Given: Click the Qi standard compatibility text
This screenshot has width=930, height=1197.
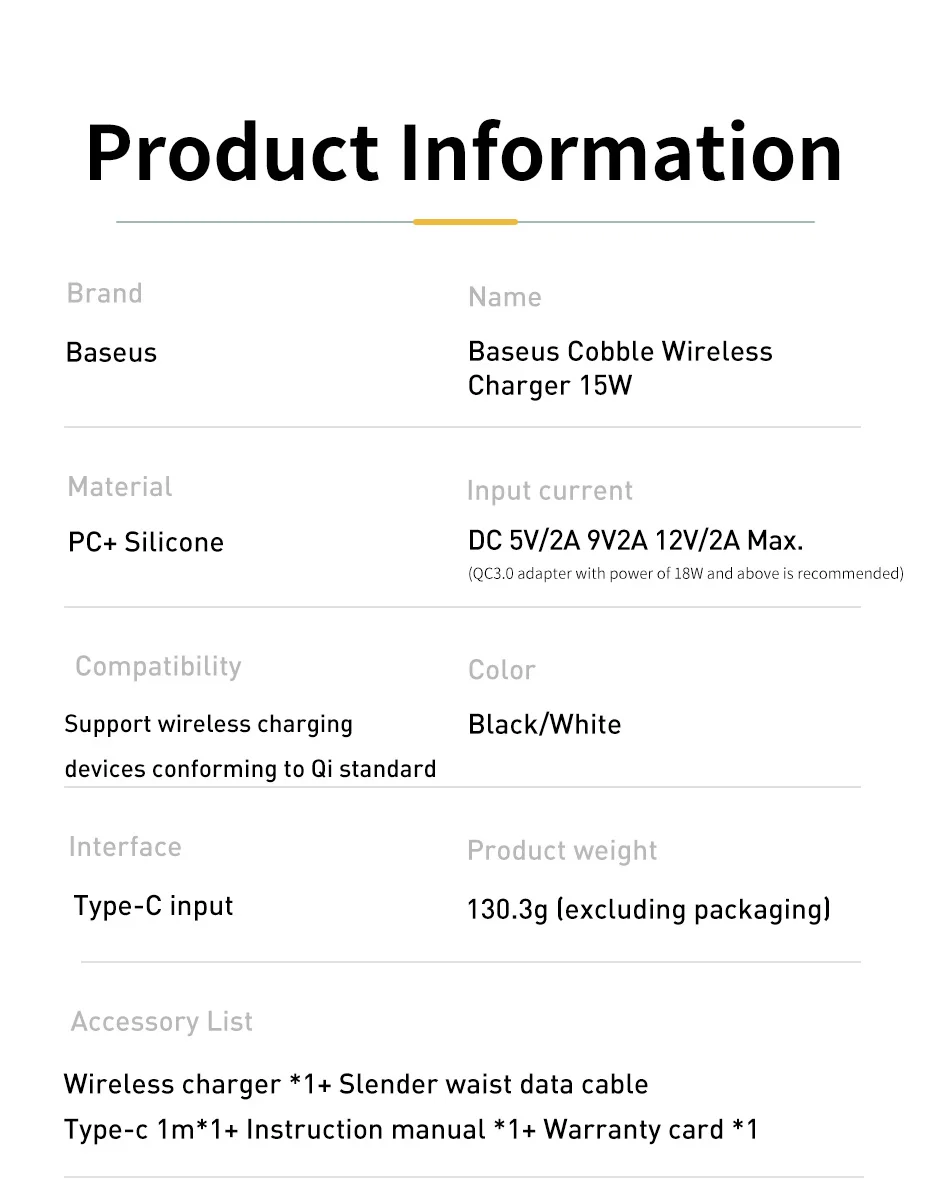Looking at the screenshot, I should click(250, 746).
